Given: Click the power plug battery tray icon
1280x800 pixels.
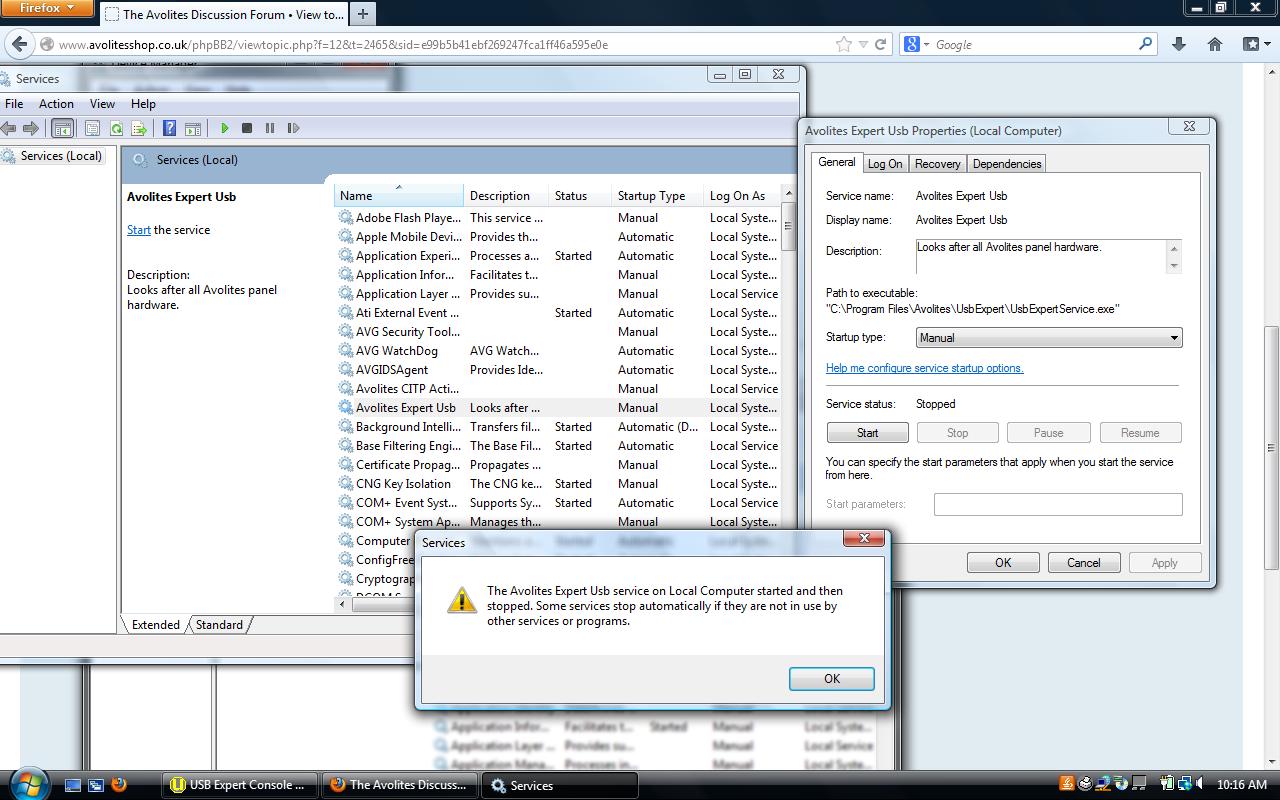Looking at the screenshot, I should pos(1167,785).
